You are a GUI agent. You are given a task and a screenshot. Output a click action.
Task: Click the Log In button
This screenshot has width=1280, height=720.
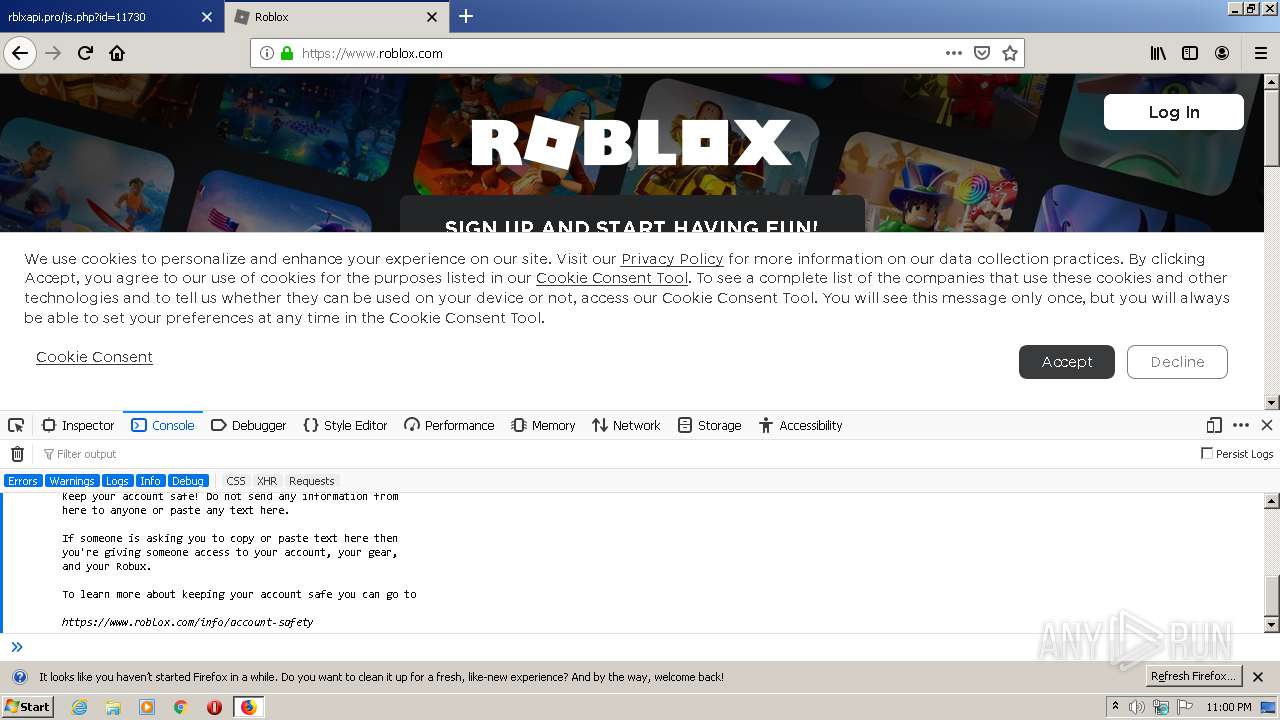coord(1174,112)
